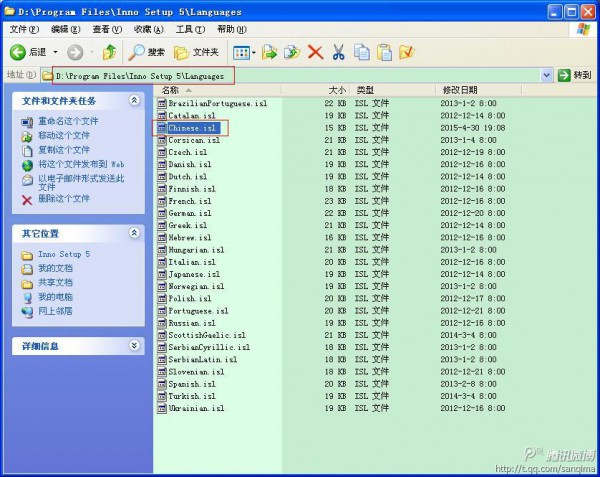Viewport: 600px width, 477px height.
Task: Select the Czech.isl file
Action: [x=188, y=152]
